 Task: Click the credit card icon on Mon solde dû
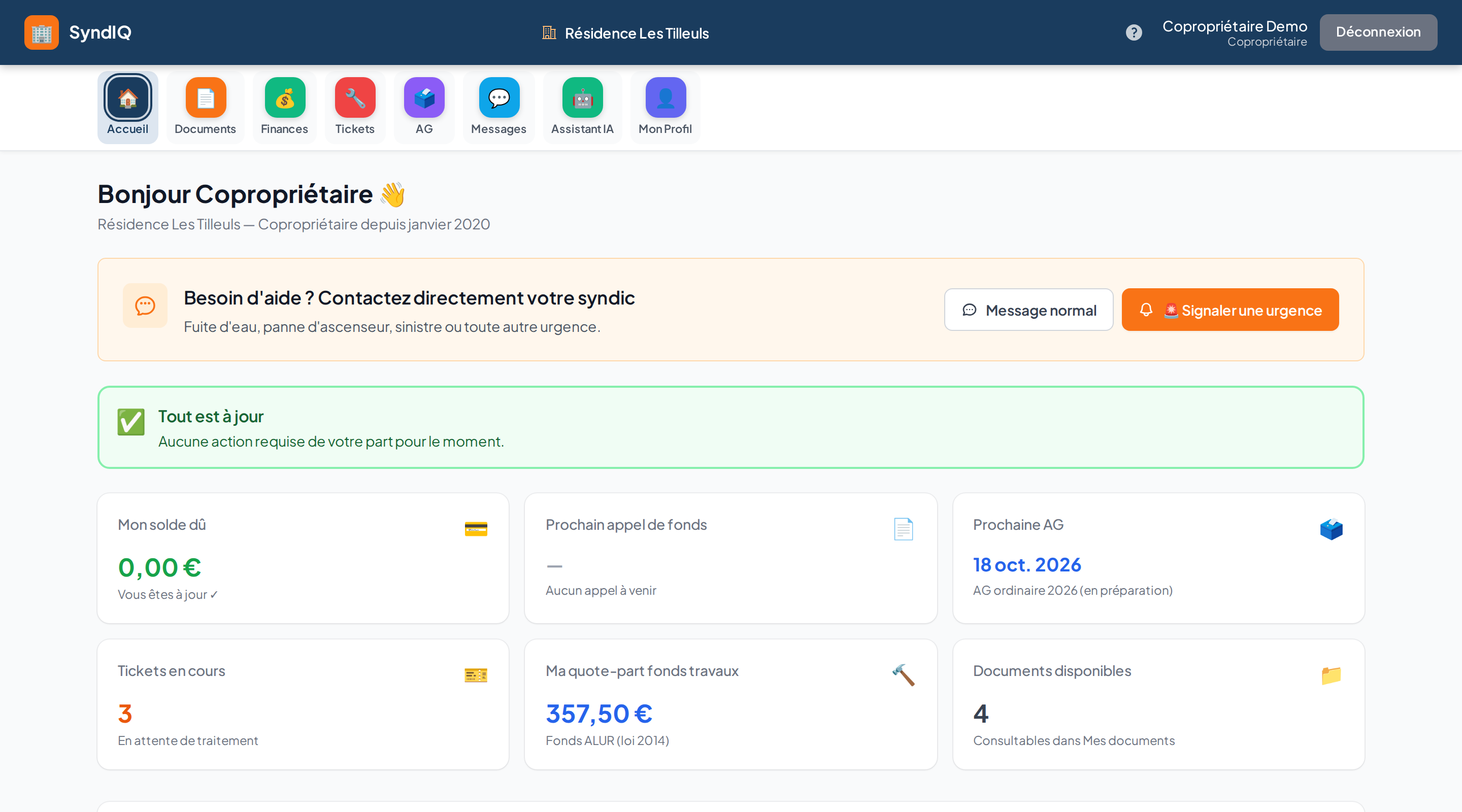tap(476, 529)
